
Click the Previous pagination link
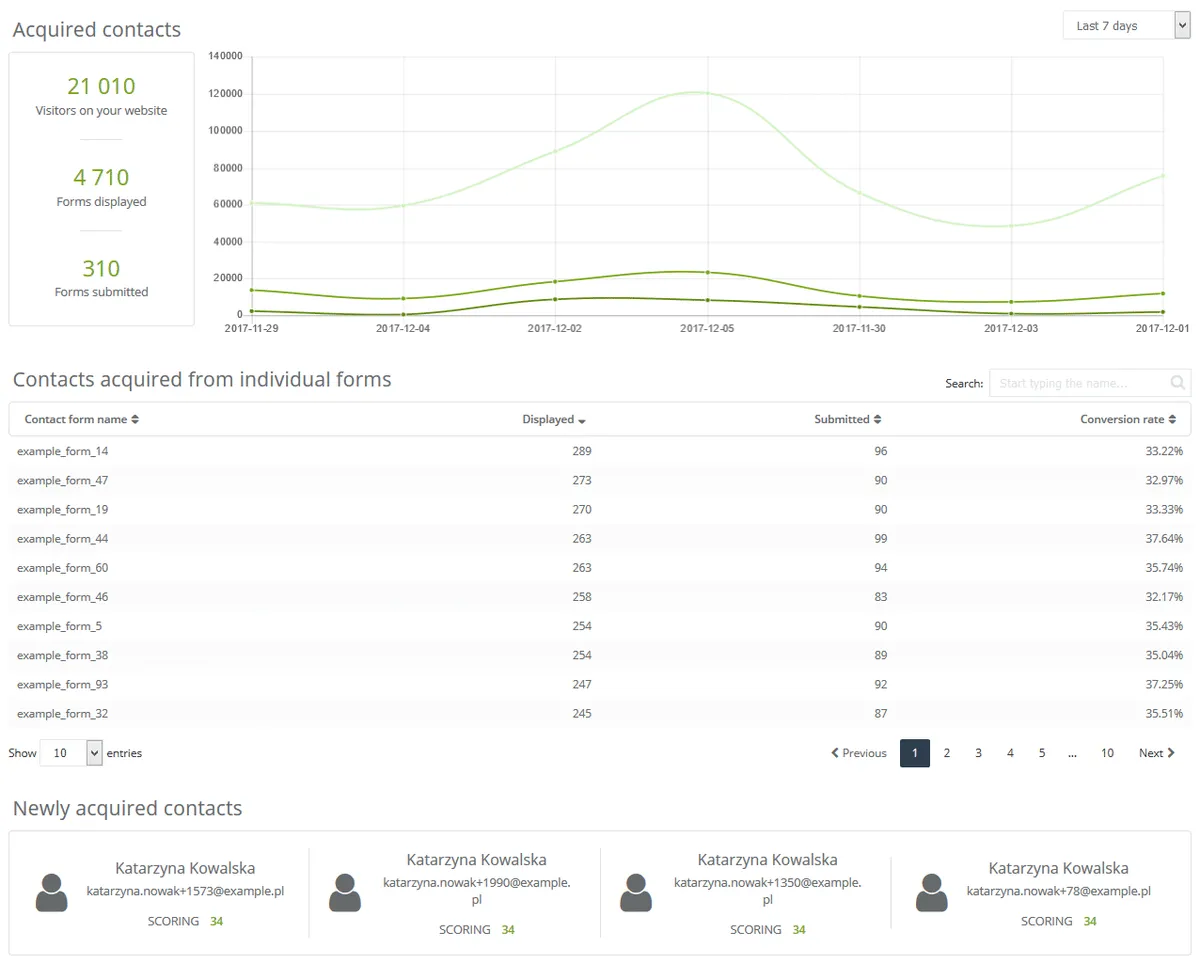(x=859, y=753)
